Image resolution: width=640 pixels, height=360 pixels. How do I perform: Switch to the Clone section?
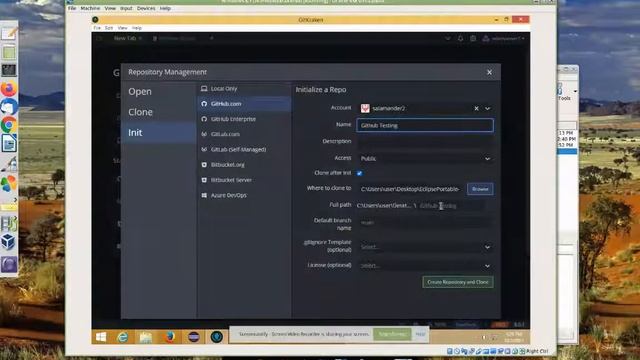158,112
